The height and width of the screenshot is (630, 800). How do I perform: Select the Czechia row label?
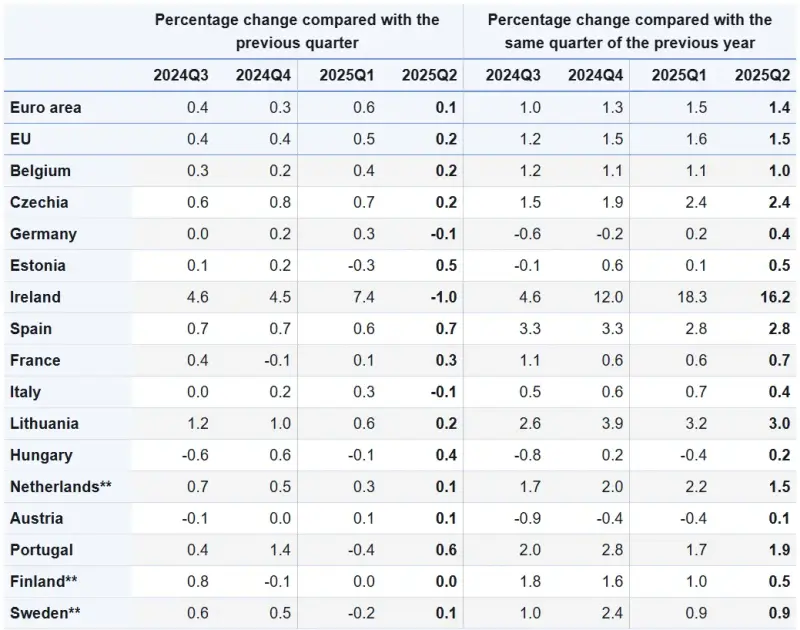point(39,202)
